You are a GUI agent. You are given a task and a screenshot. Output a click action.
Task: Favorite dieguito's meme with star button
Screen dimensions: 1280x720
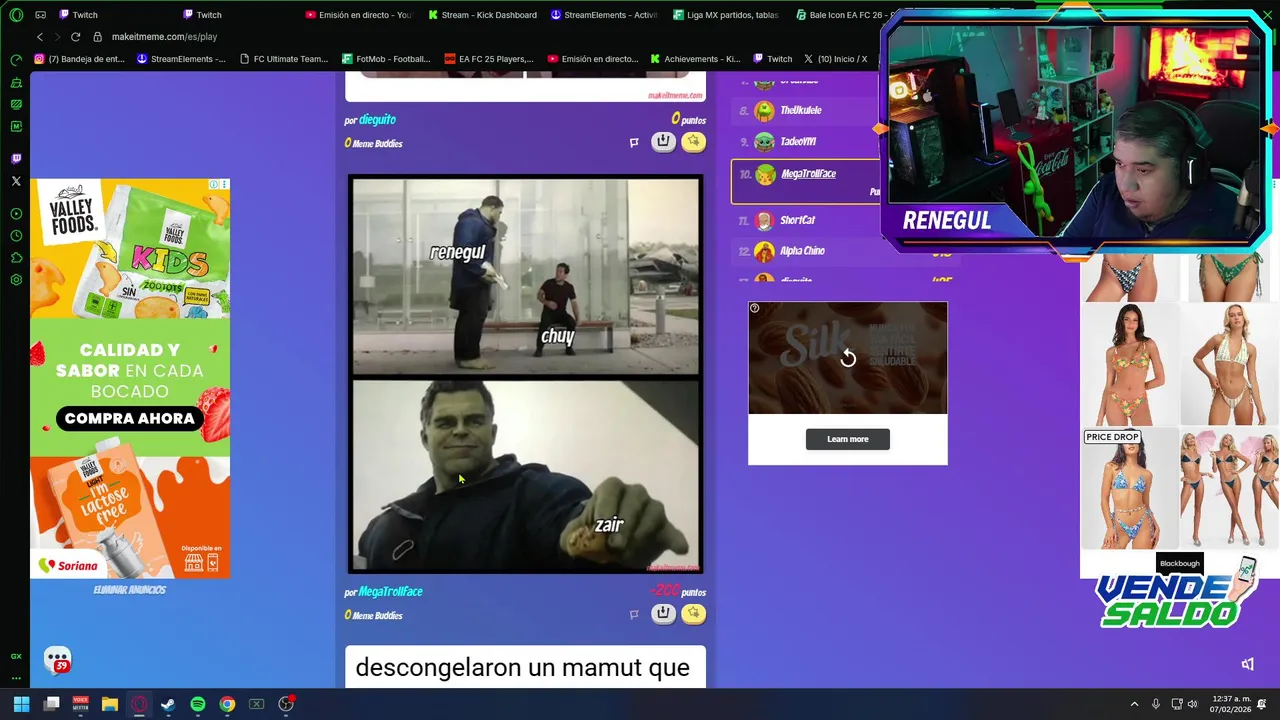693,142
